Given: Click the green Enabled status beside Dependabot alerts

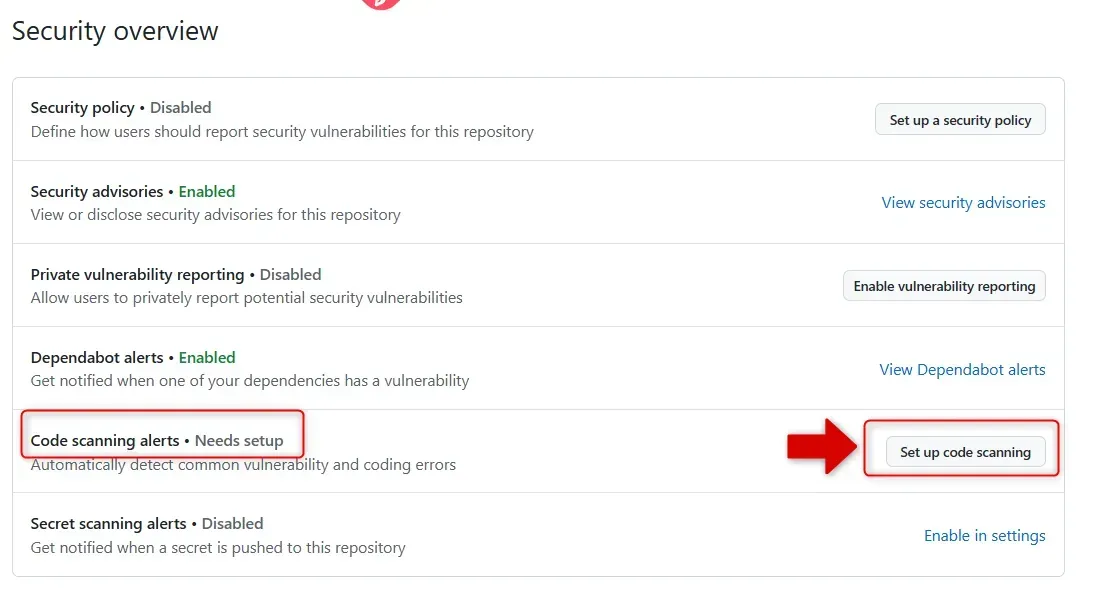Looking at the screenshot, I should 207,358.
